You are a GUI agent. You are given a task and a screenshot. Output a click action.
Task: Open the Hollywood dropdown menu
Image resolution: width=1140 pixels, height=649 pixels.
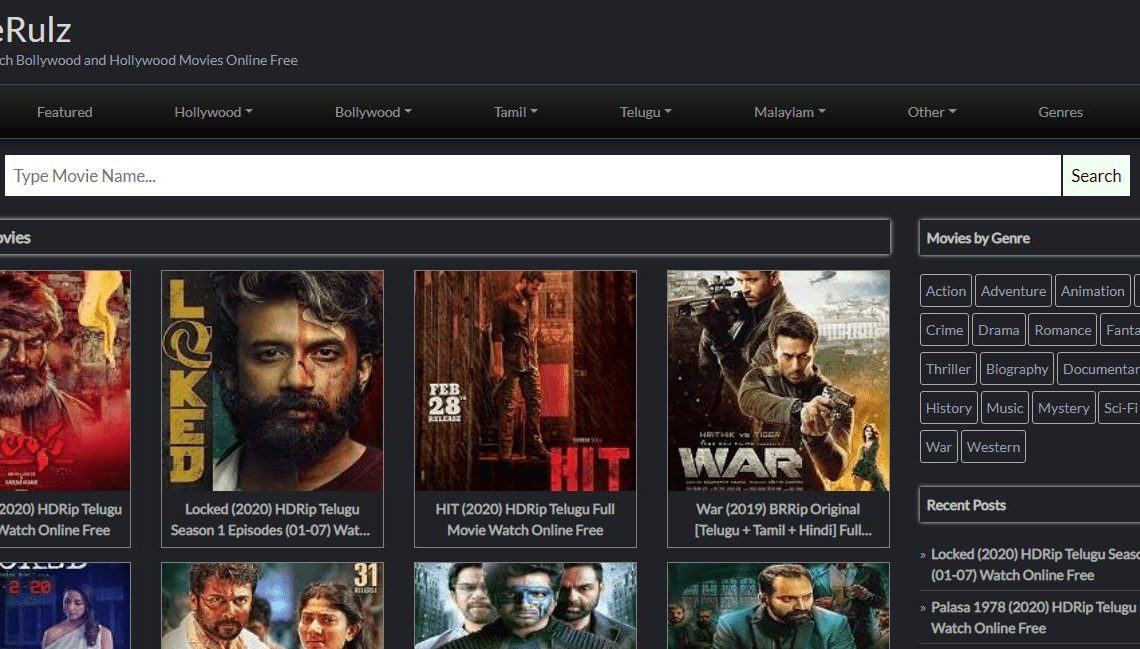tap(213, 112)
